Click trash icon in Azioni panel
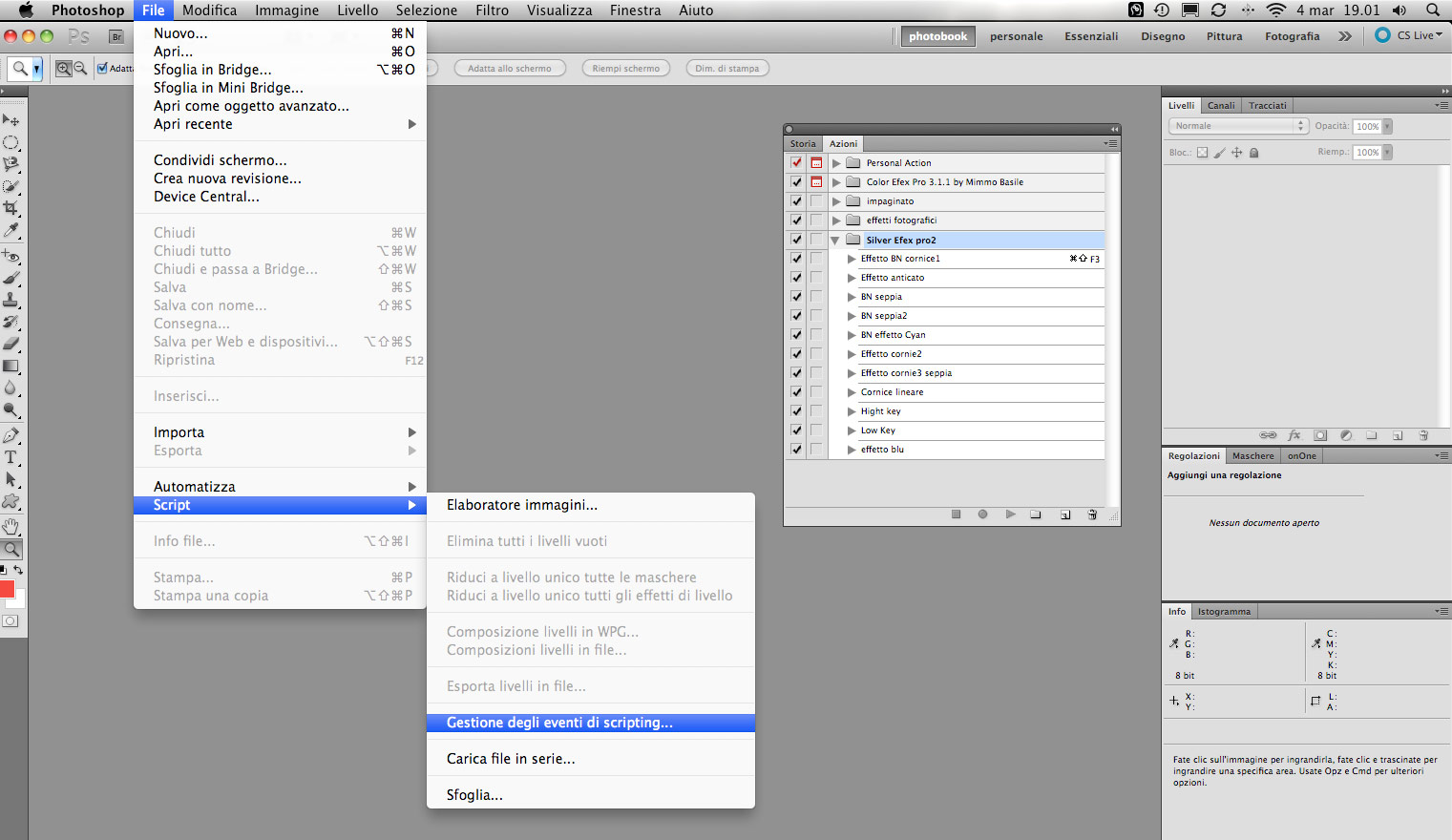 tap(1092, 514)
